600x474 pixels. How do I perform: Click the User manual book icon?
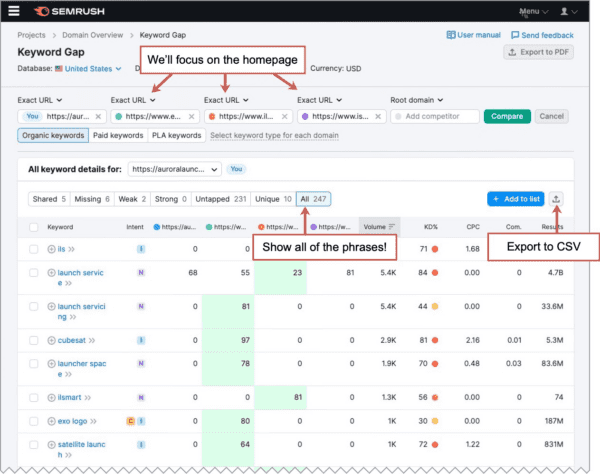tap(451, 35)
